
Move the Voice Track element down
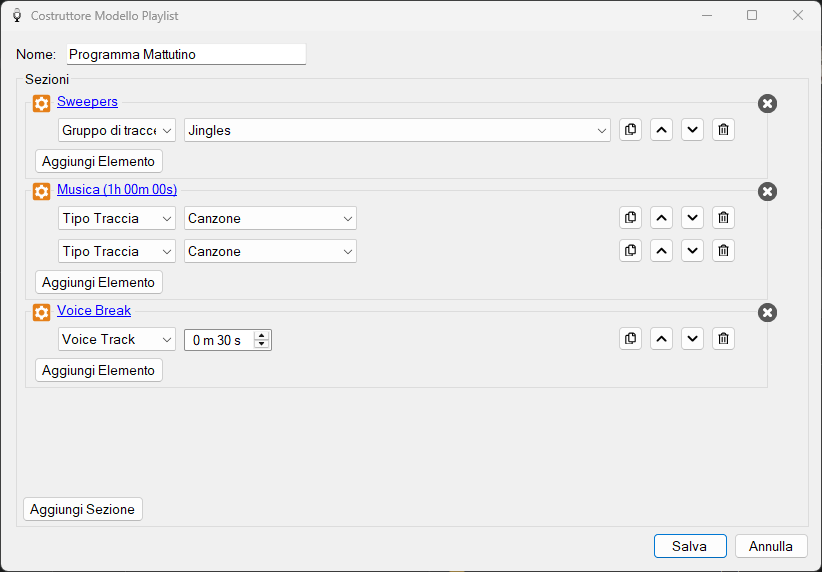tap(692, 339)
